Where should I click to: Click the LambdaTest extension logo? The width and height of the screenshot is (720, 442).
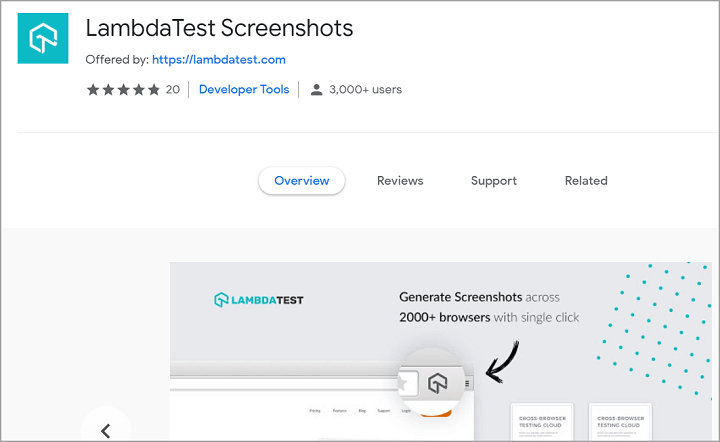pos(43,39)
